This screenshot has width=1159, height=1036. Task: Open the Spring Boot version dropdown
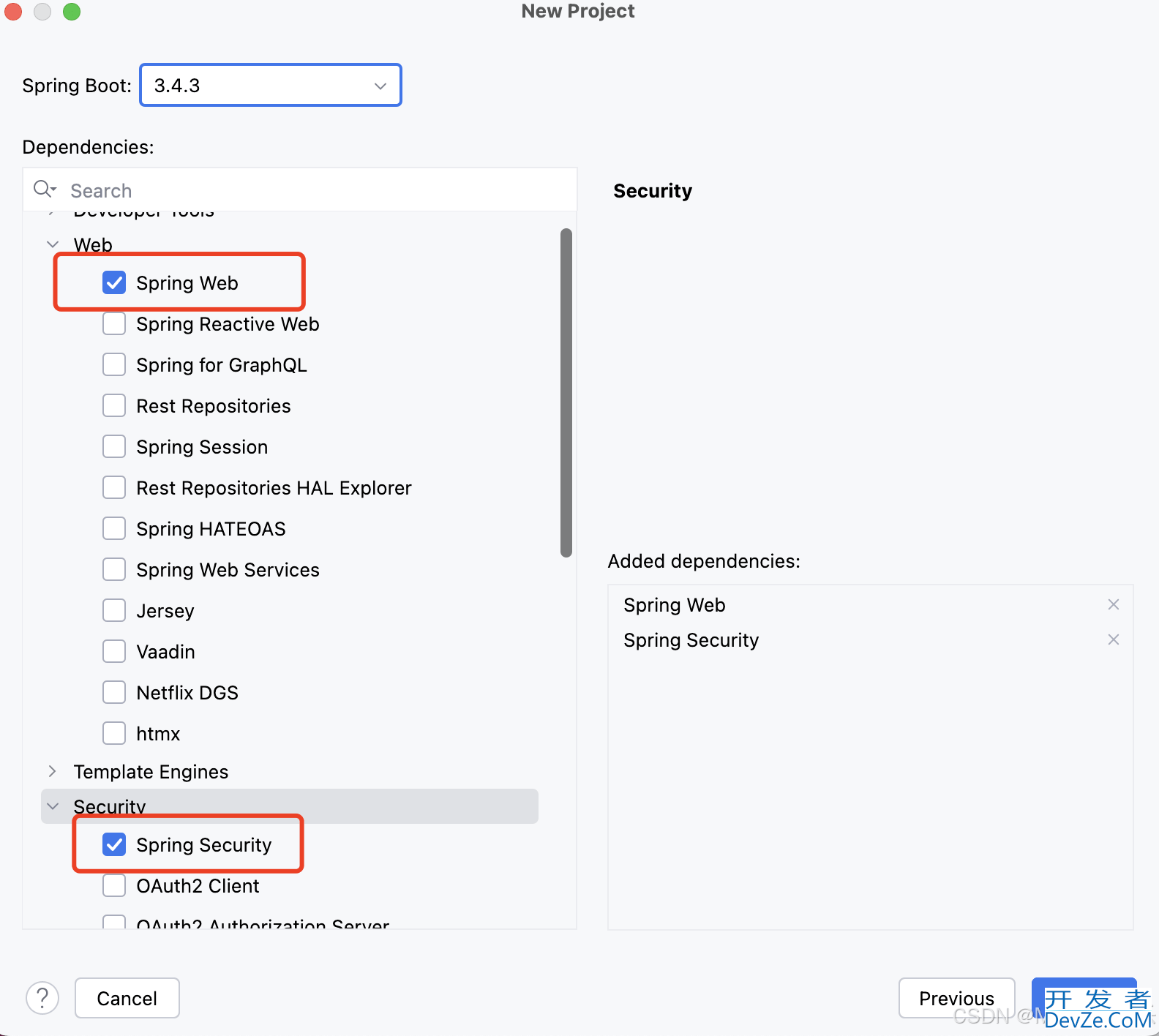[x=271, y=85]
